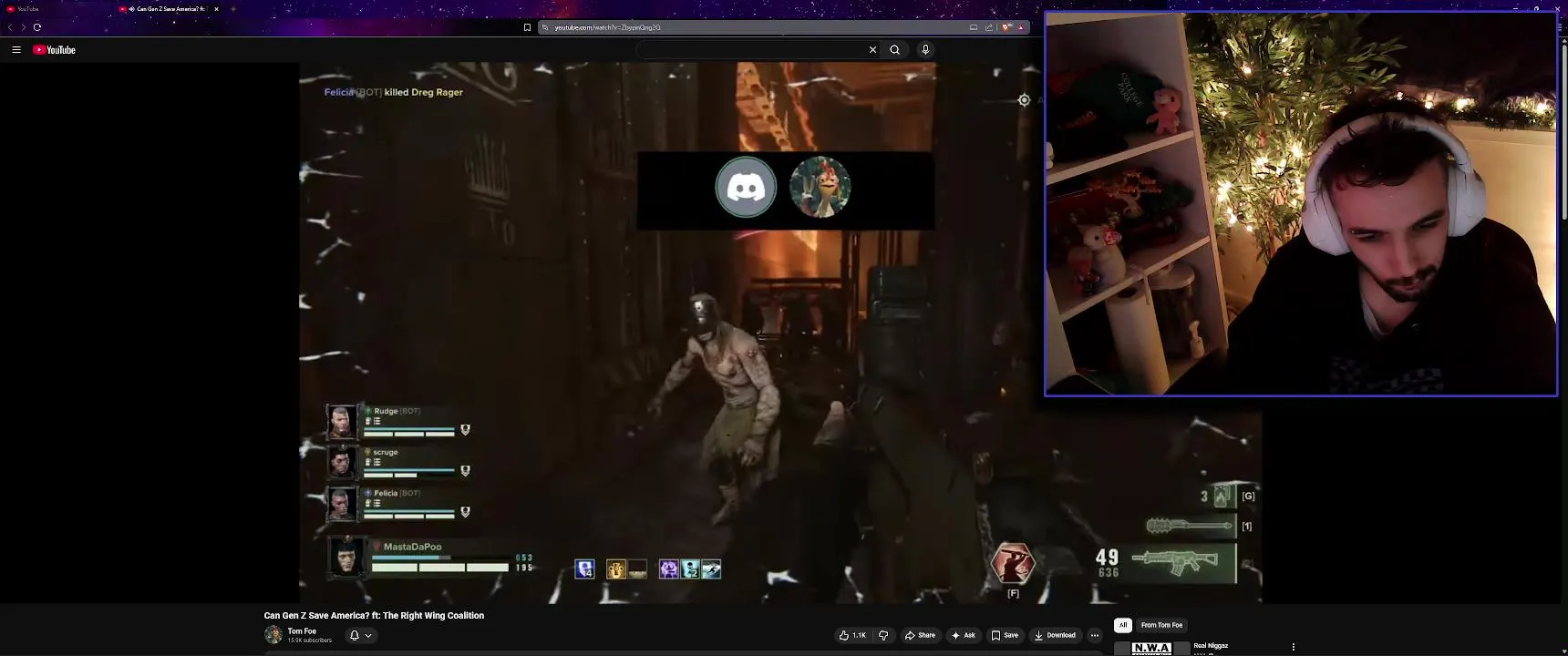1568x656 pixels.
Task: Close the Can Gen Z Save America tab
Action: point(216,9)
